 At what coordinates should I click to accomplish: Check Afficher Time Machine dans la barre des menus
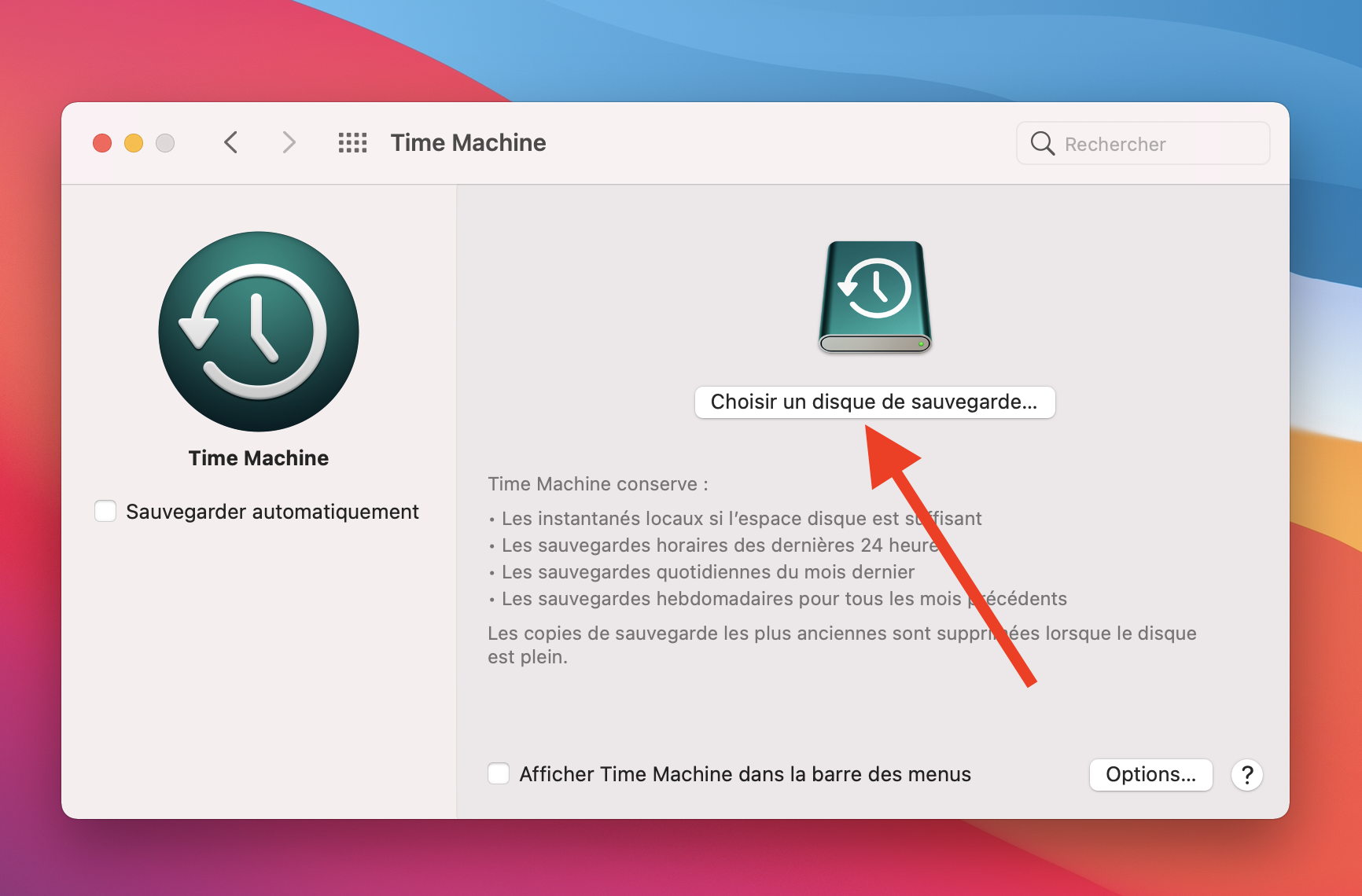[x=499, y=774]
